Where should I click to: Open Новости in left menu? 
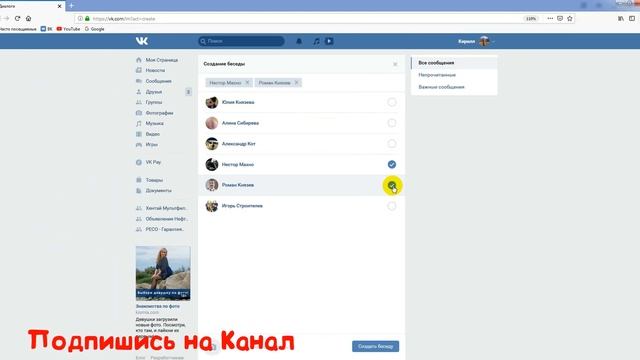point(150,71)
